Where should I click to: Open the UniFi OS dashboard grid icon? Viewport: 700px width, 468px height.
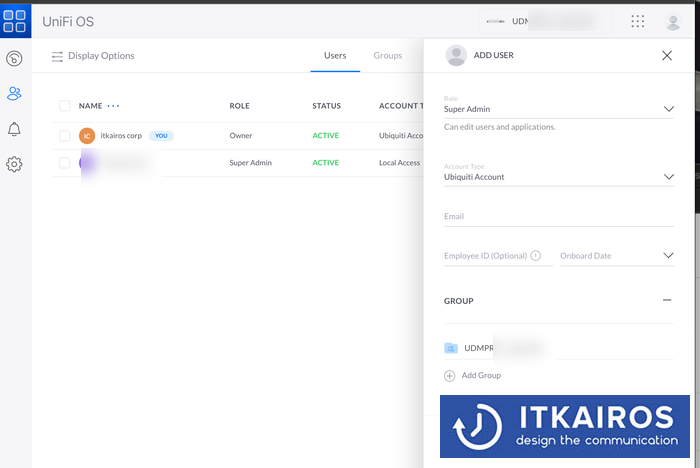pyautogui.click(x=15, y=21)
